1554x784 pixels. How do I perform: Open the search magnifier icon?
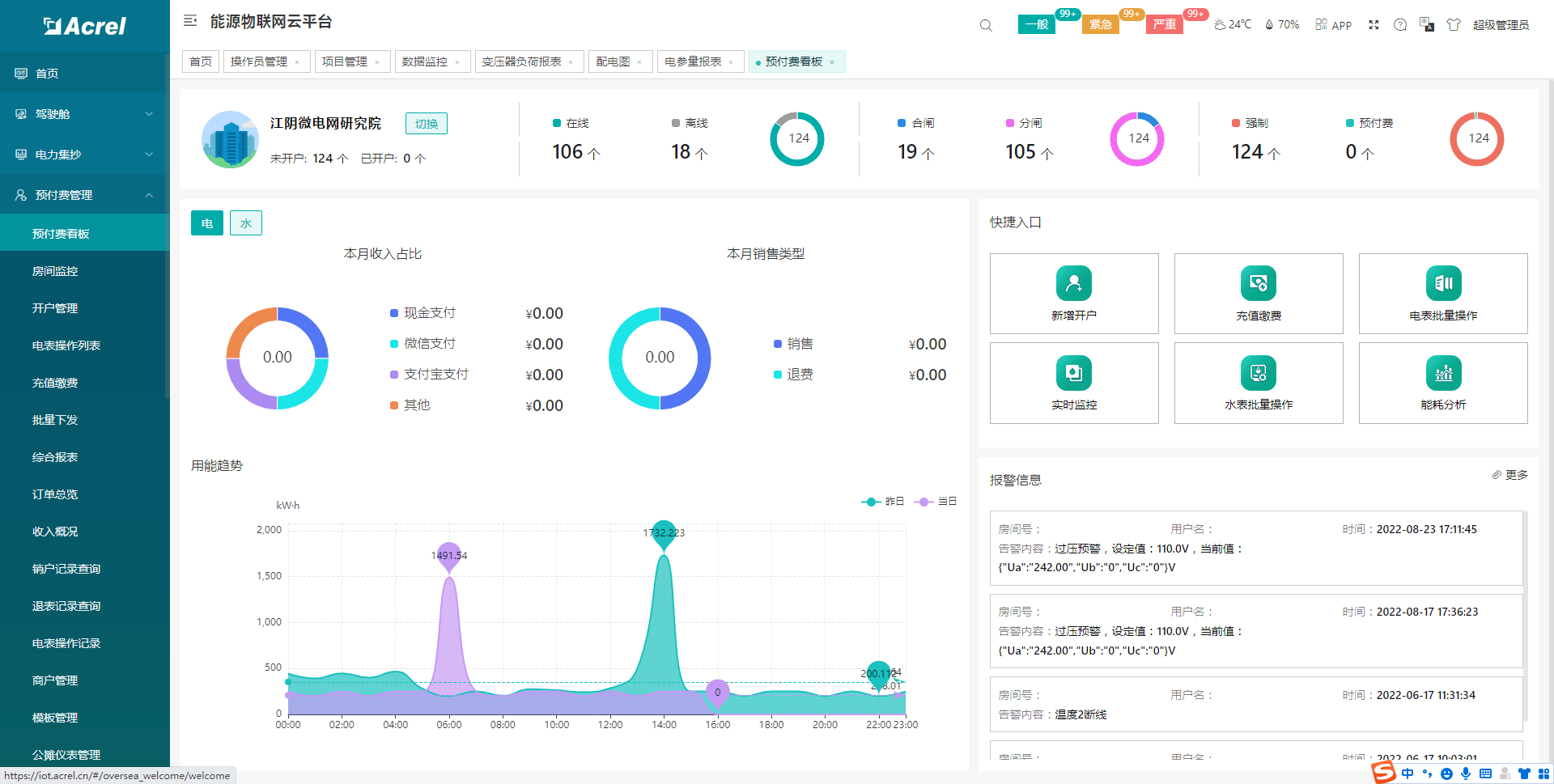985,25
